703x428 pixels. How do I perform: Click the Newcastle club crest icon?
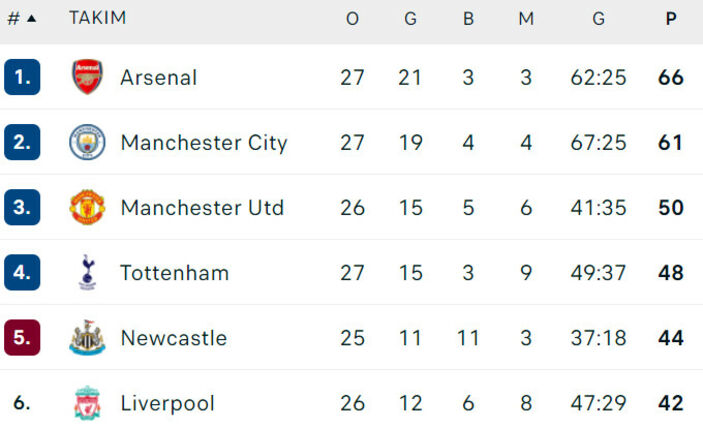[87, 338]
